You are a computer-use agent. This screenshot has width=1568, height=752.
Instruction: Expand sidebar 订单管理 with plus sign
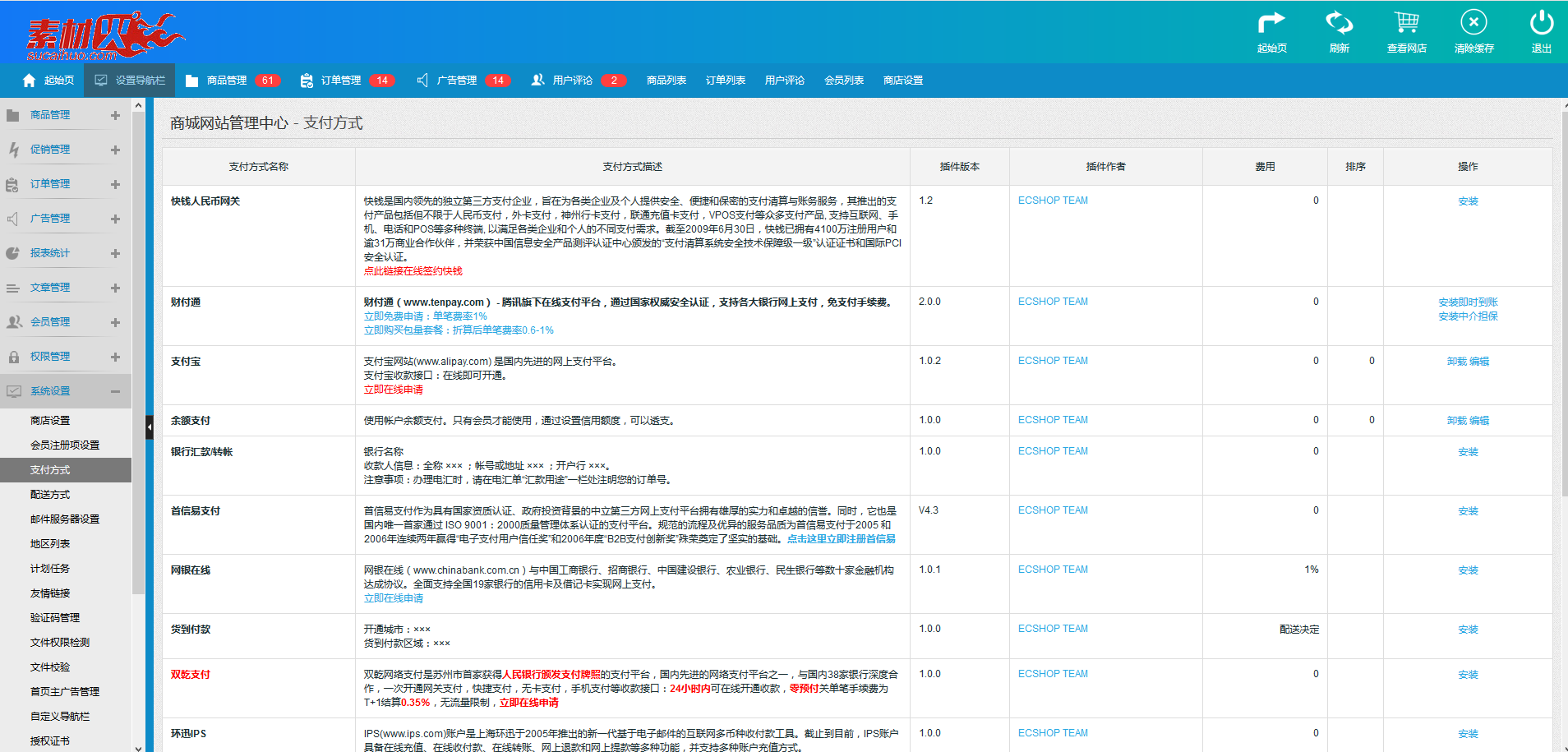[x=115, y=184]
